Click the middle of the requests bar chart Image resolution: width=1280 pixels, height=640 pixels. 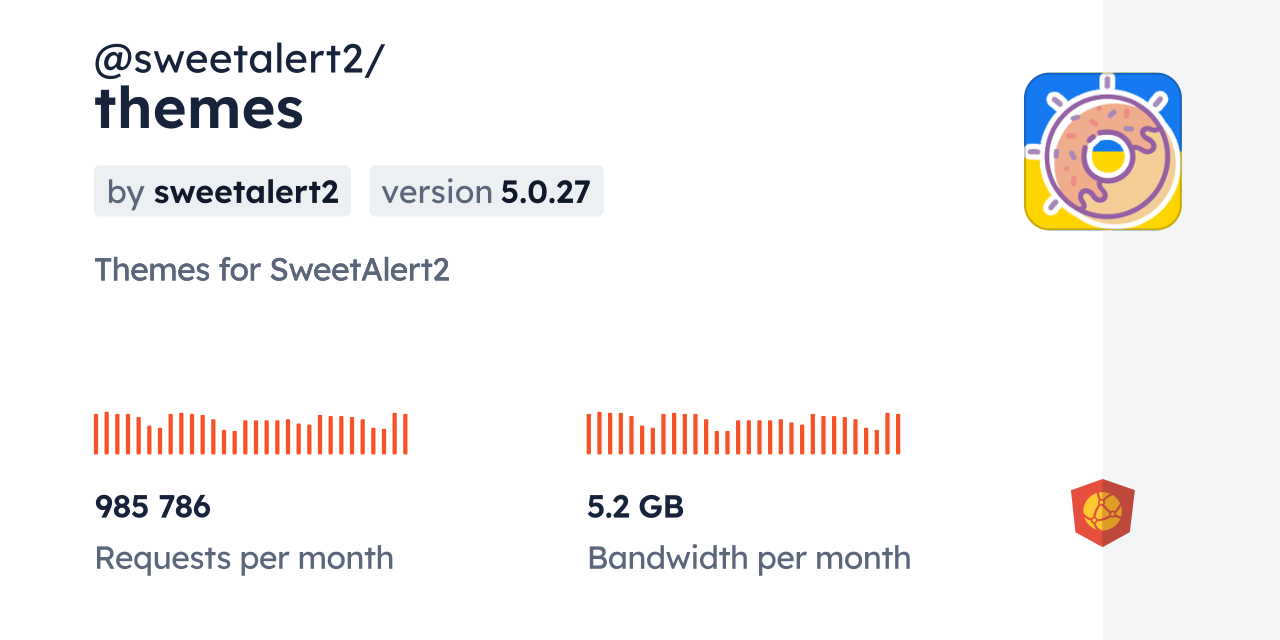pos(250,436)
